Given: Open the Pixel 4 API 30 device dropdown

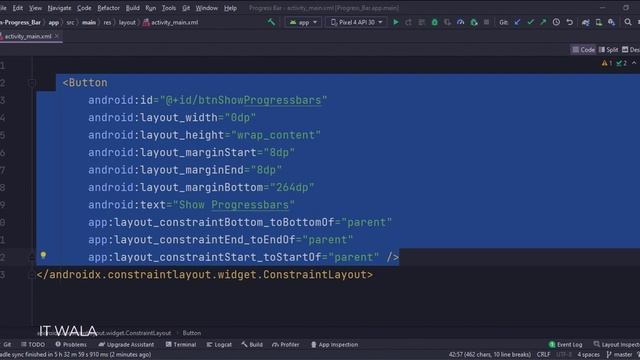Looking at the screenshot, I should point(356,22).
